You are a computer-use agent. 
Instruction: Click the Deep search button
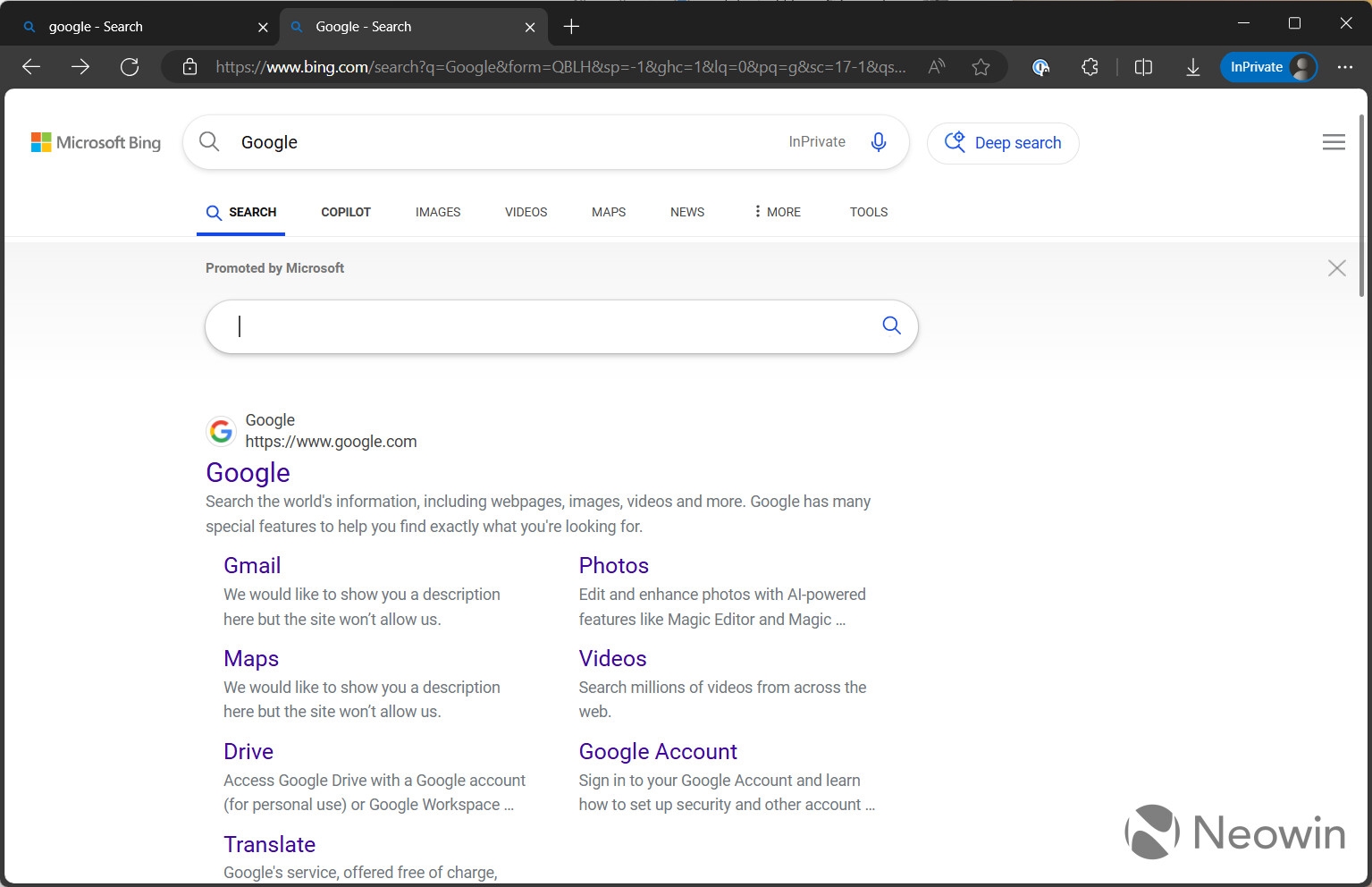tap(1003, 143)
